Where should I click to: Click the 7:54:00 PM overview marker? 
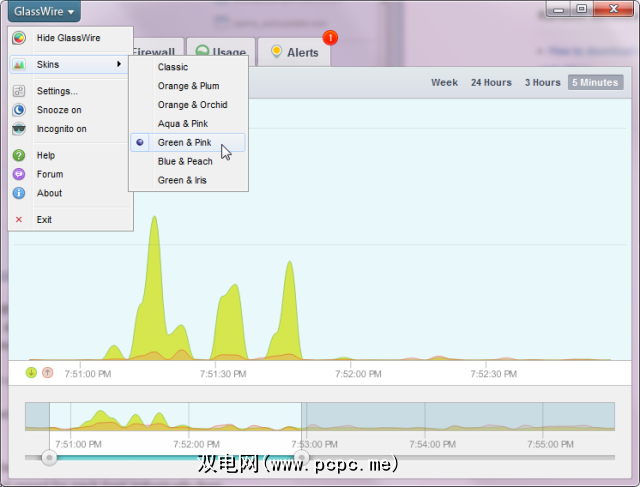click(432, 444)
